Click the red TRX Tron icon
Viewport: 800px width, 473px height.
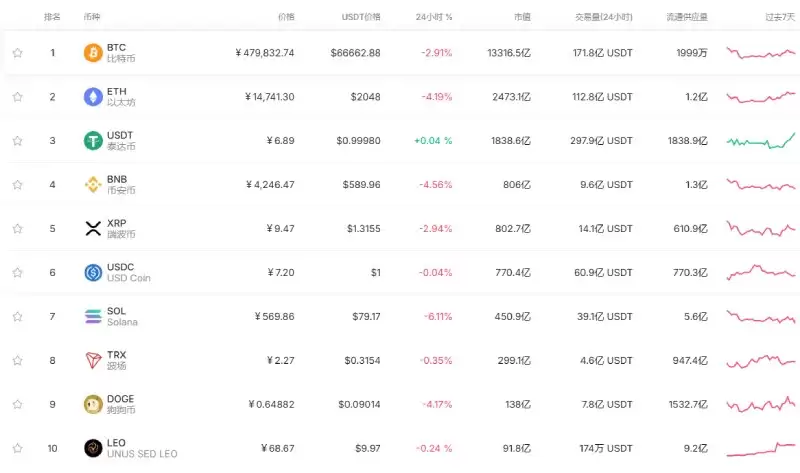point(93,360)
